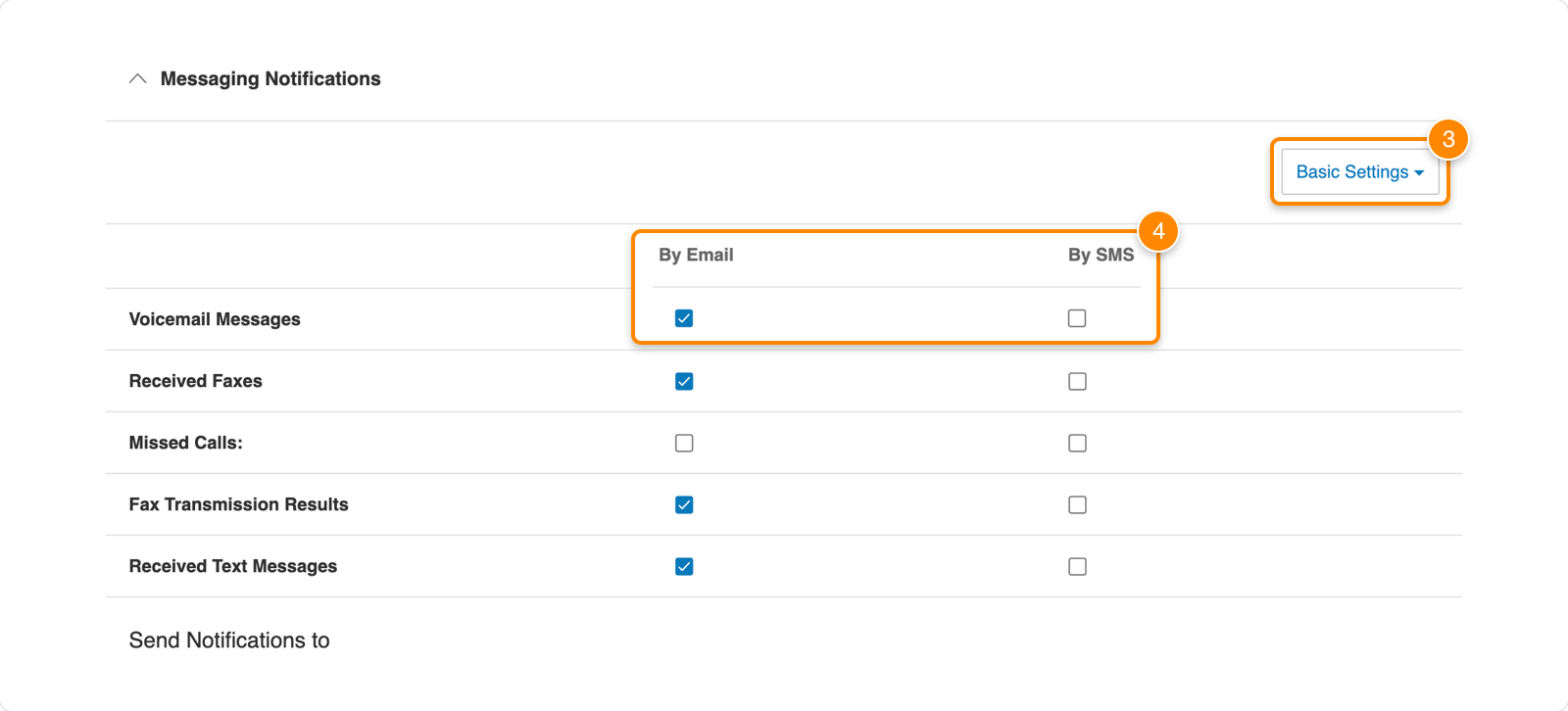Enable By SMS for Received Faxes
The width and height of the screenshot is (1568, 711).
coord(1076,381)
